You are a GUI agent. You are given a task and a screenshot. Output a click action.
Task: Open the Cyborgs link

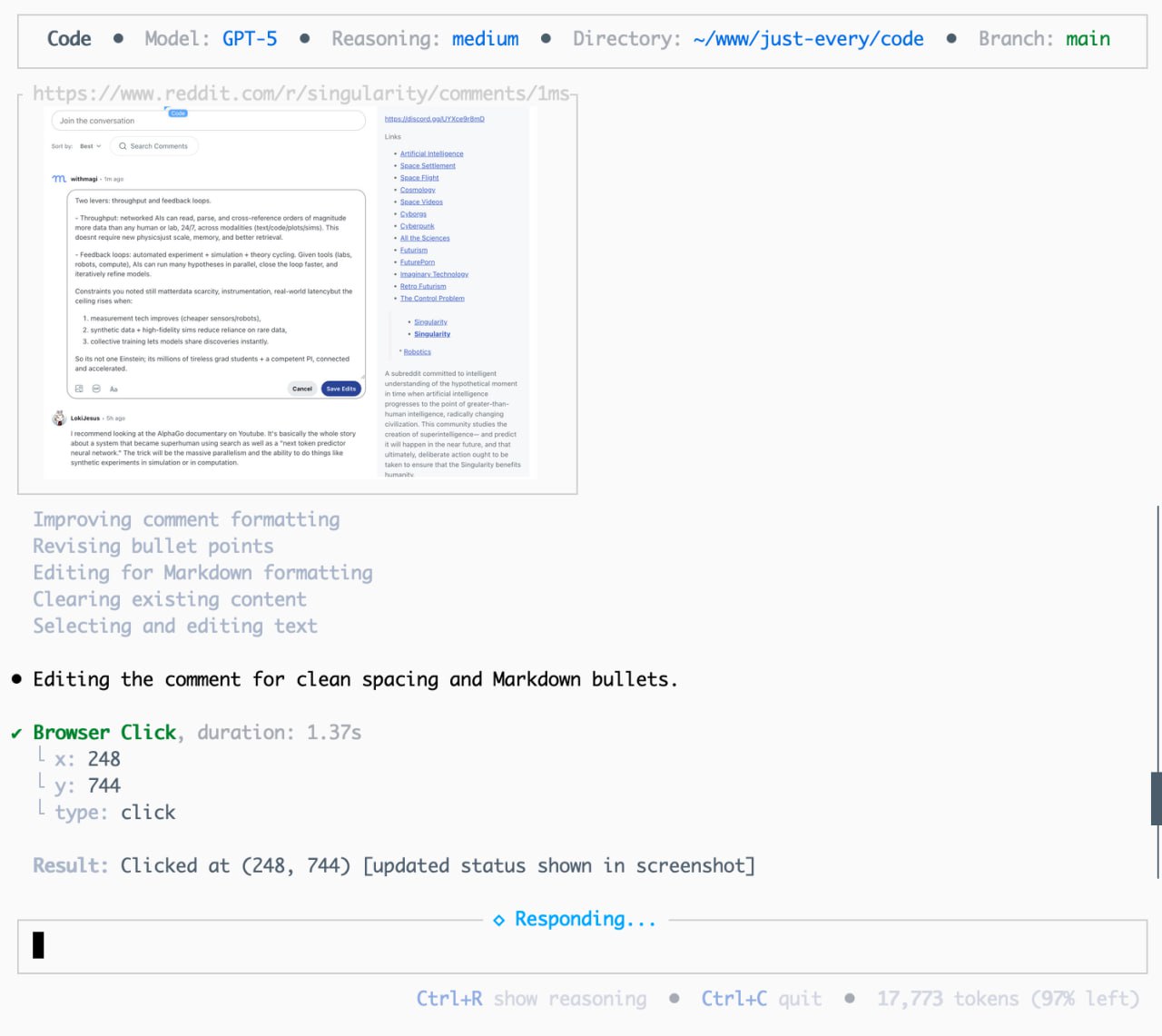pyautogui.click(x=413, y=214)
